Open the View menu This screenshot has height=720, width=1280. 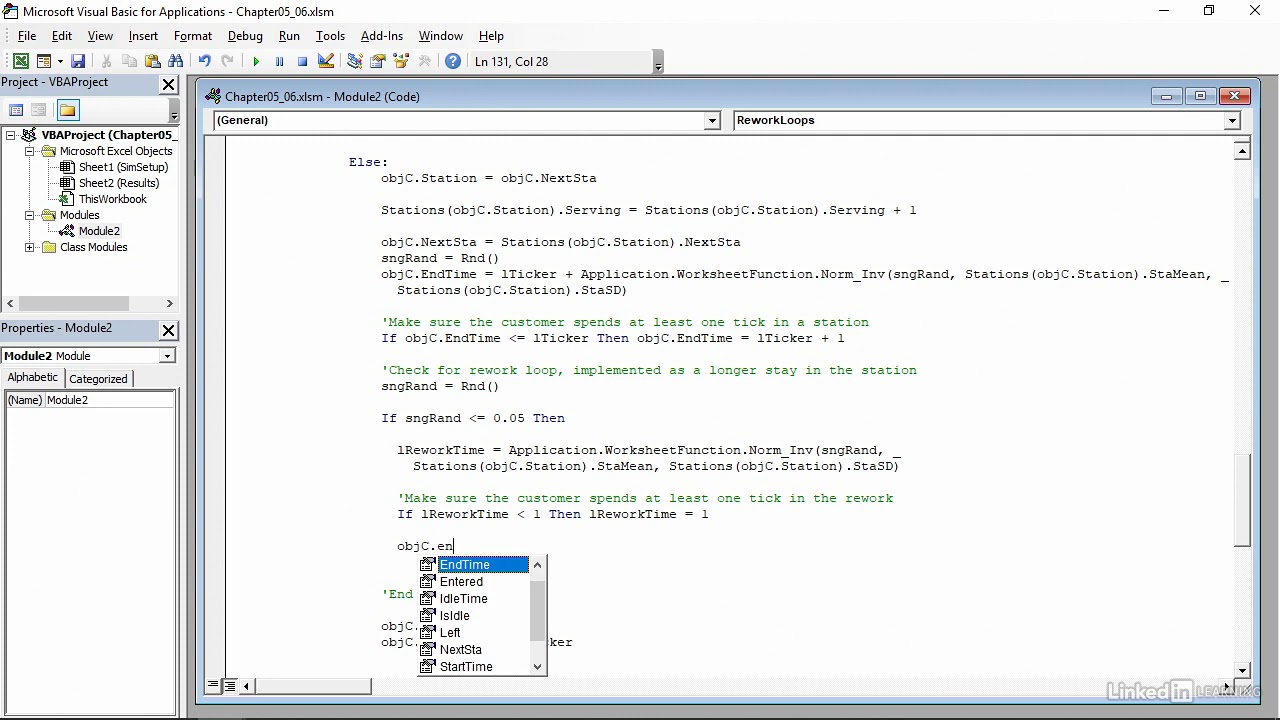[x=100, y=36]
